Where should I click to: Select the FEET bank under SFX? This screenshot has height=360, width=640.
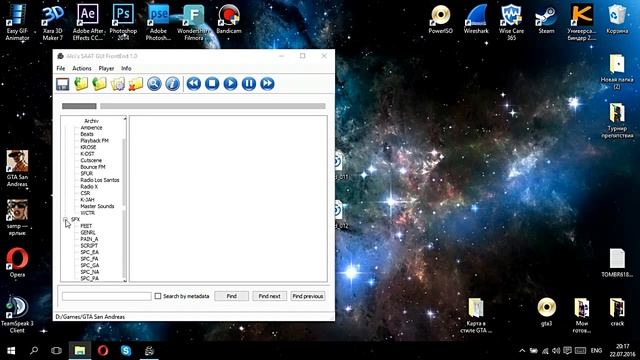pos(86,226)
